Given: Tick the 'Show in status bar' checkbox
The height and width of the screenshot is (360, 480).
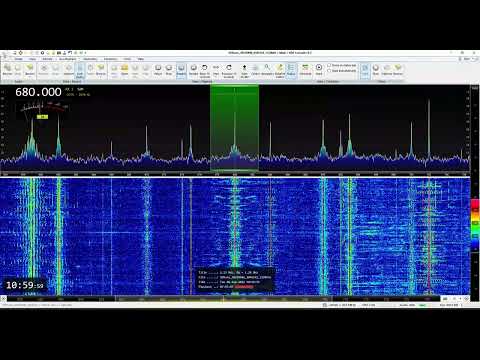Looking at the screenshot, I should click(329, 65).
